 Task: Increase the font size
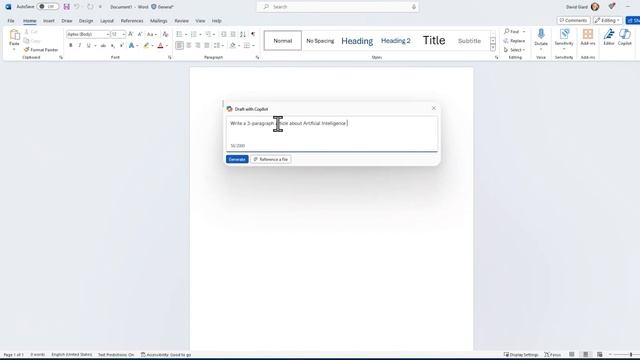131,34
